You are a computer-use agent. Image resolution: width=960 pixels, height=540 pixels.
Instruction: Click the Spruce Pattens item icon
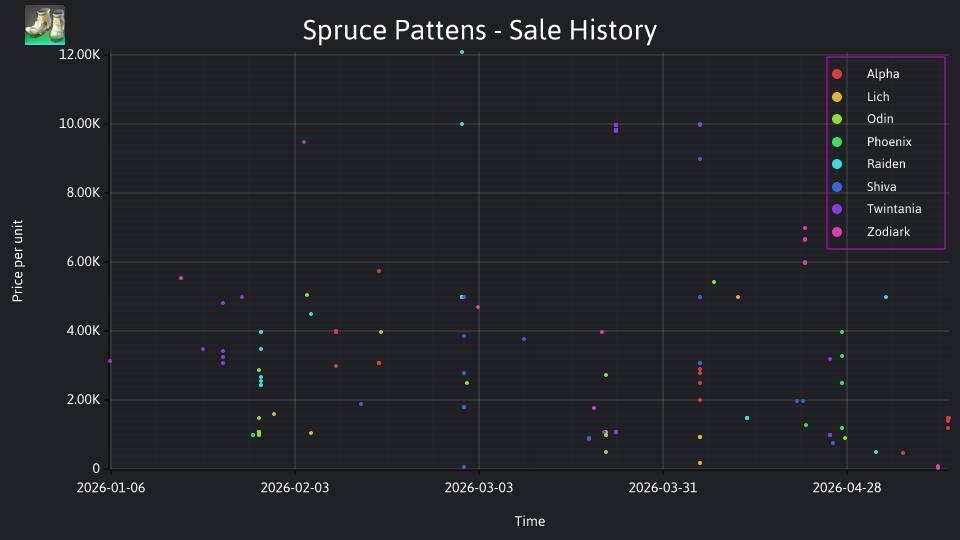coord(45,25)
